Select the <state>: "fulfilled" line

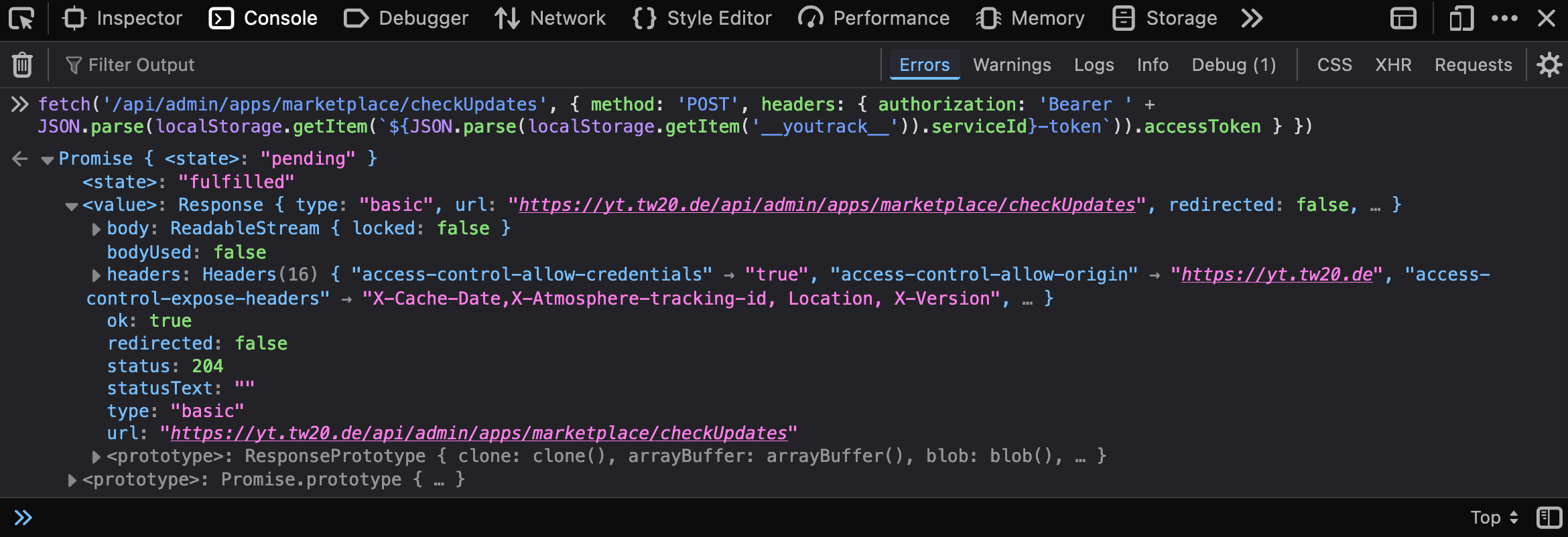coord(188,182)
